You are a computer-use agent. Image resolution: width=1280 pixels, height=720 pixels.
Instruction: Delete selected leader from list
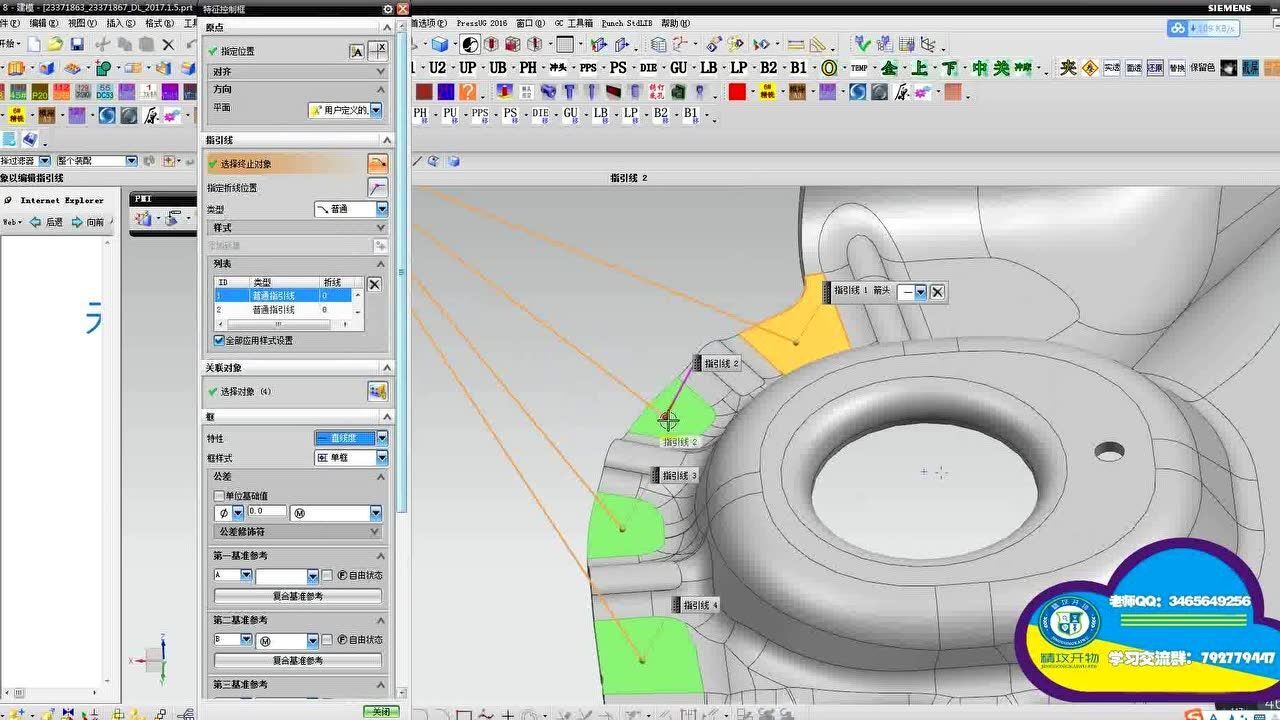[x=374, y=284]
